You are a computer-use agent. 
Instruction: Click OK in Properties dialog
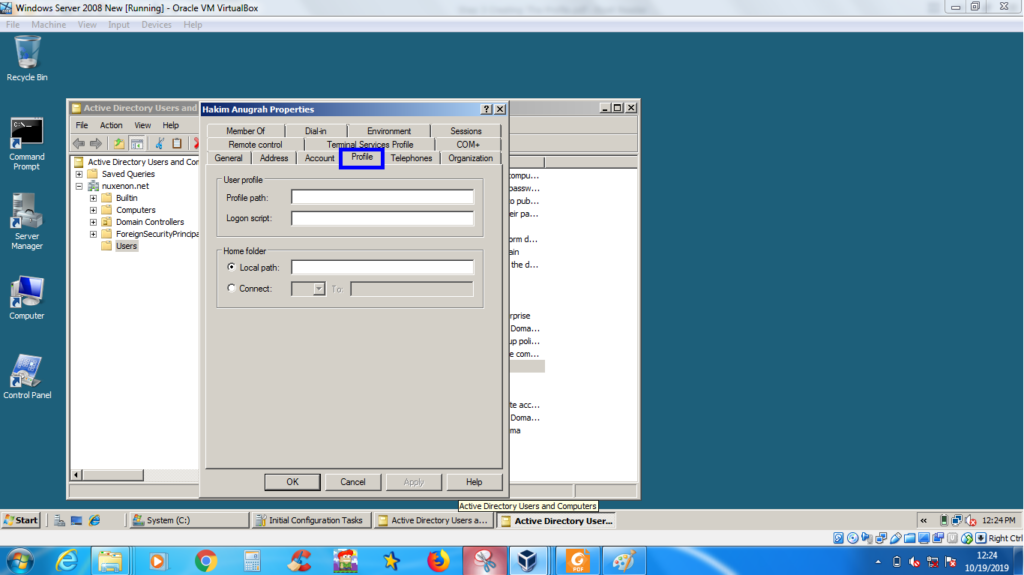[x=292, y=482]
